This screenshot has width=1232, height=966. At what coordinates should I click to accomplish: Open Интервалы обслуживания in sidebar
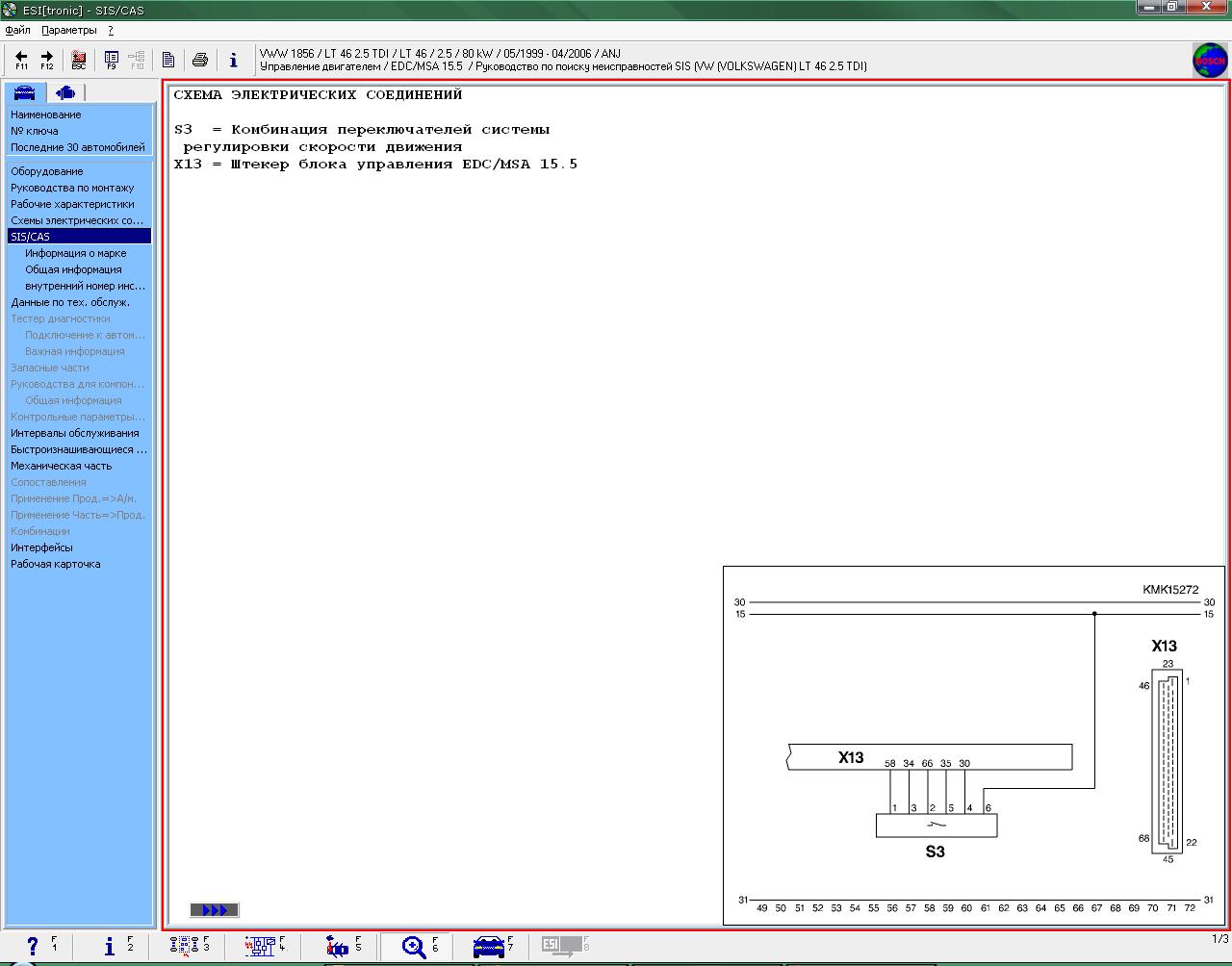point(74,433)
